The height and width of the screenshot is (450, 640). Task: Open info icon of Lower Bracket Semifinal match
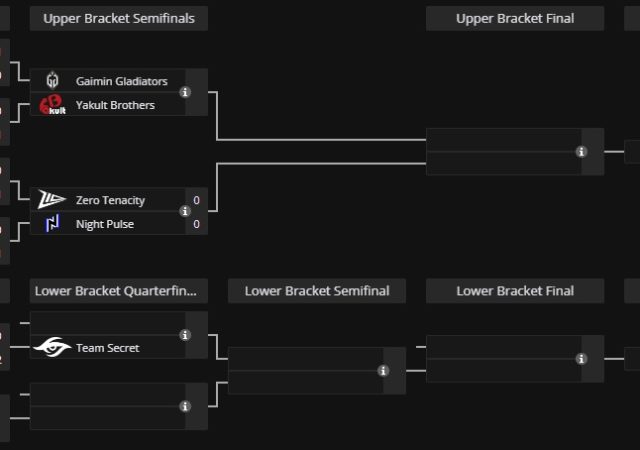pyautogui.click(x=383, y=371)
